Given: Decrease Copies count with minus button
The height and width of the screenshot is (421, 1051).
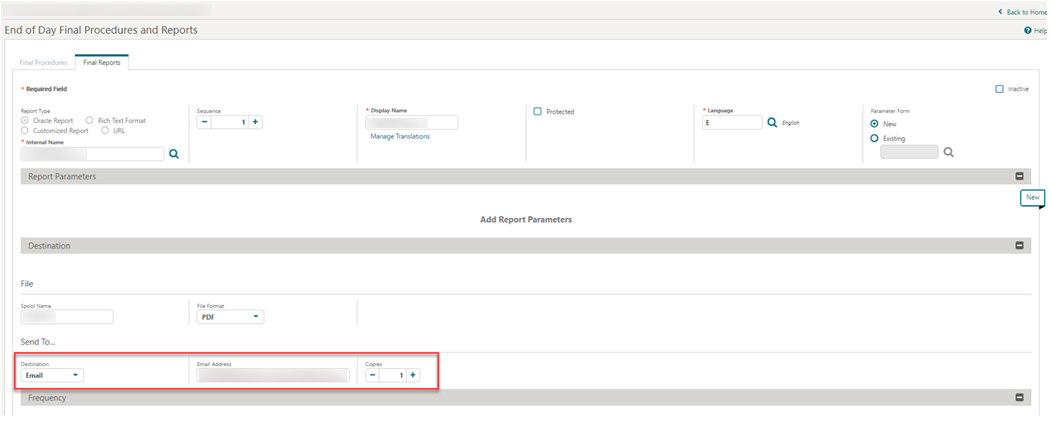Looking at the screenshot, I should [x=373, y=375].
